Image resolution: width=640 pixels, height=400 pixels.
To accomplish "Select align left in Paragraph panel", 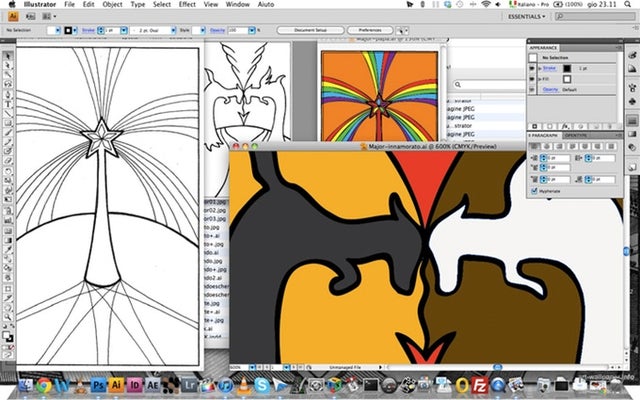I will pos(534,146).
